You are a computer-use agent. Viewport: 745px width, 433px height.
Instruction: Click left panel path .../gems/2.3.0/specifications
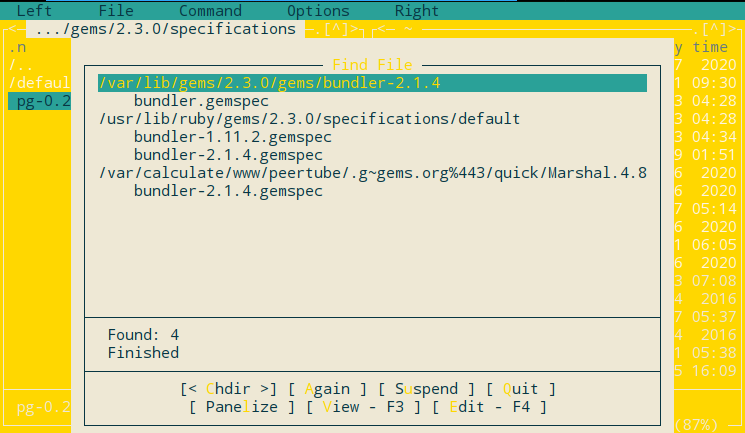(x=165, y=29)
